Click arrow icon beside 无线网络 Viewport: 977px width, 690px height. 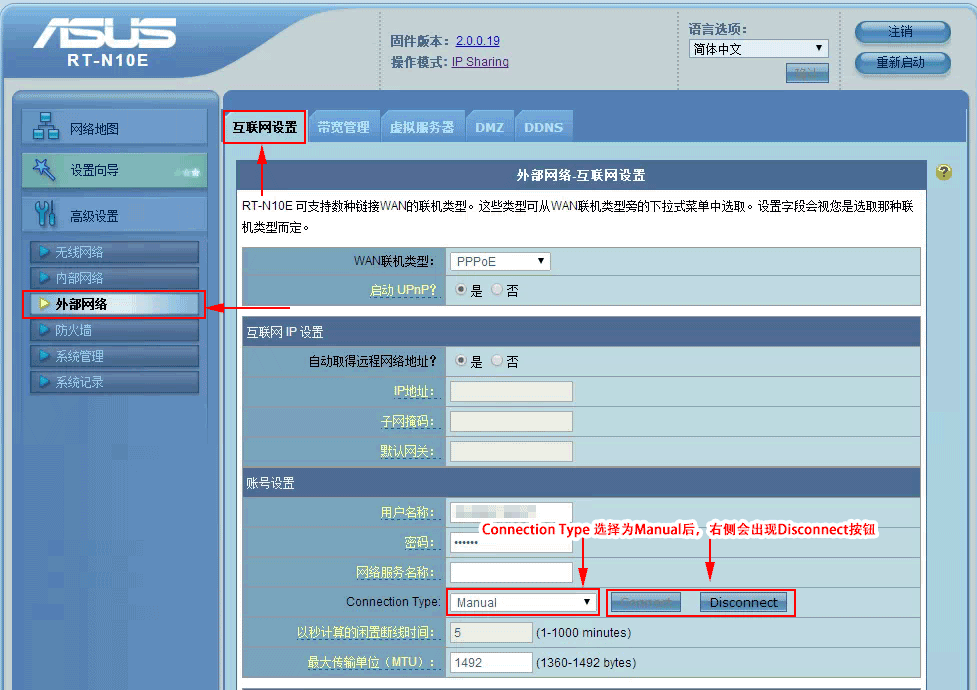pos(44,252)
